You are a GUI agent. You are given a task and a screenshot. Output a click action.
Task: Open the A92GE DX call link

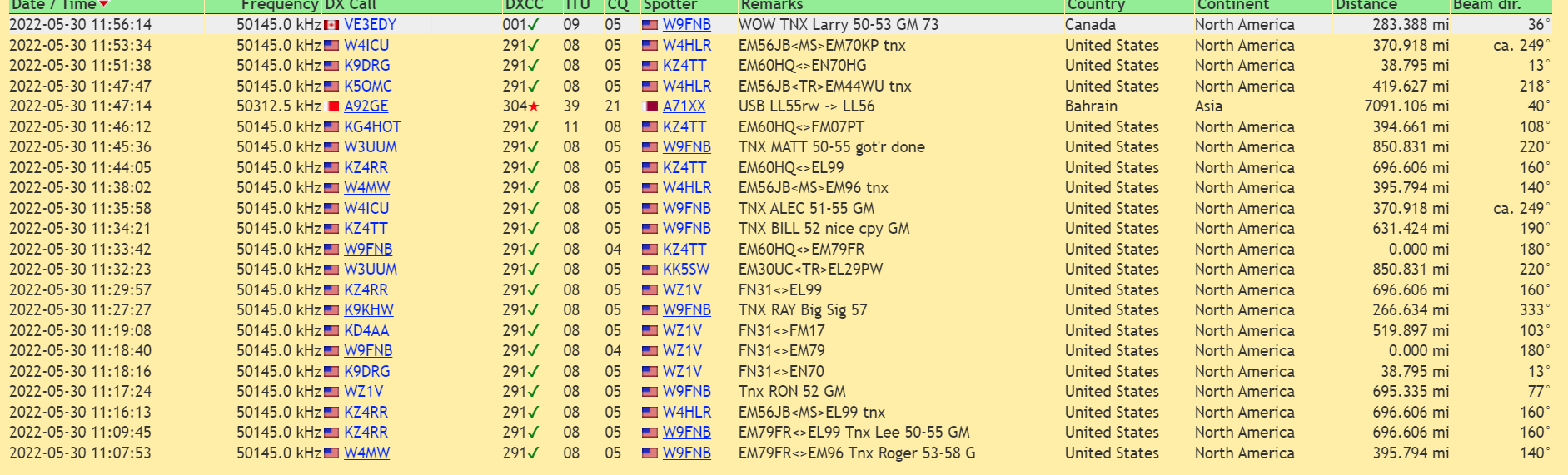click(x=366, y=106)
